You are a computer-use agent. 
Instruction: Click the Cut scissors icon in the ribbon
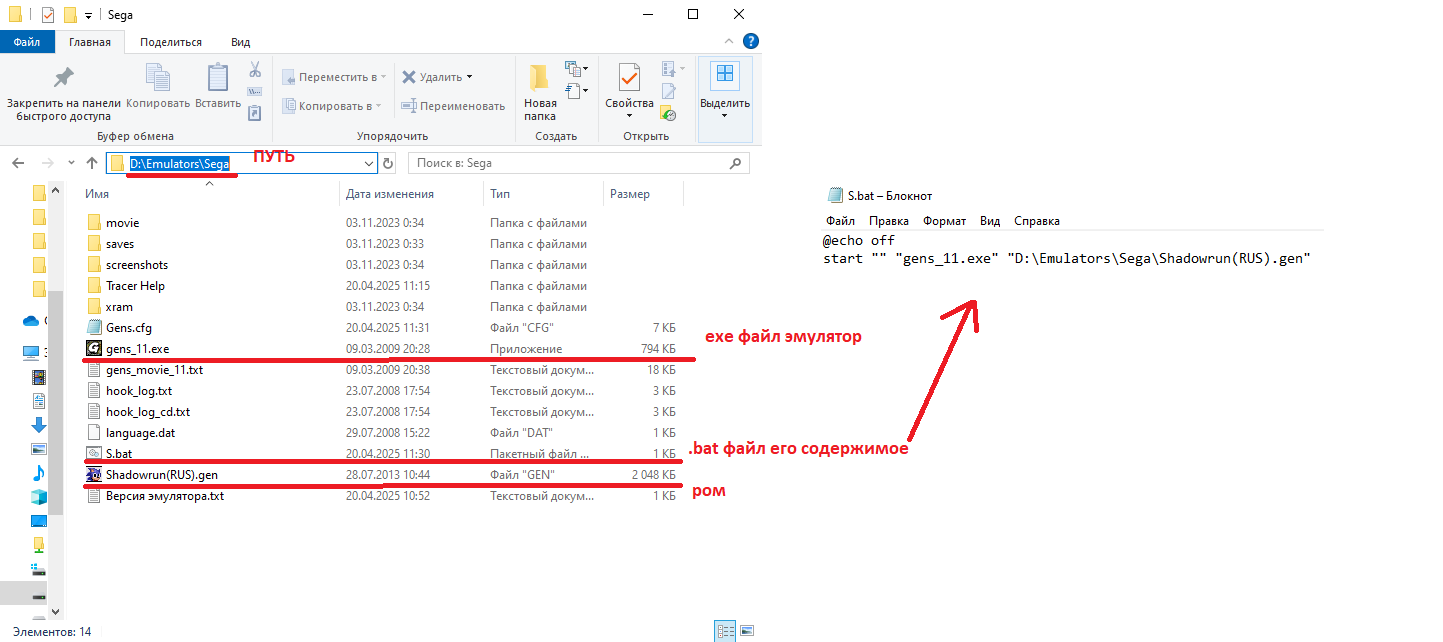255,70
